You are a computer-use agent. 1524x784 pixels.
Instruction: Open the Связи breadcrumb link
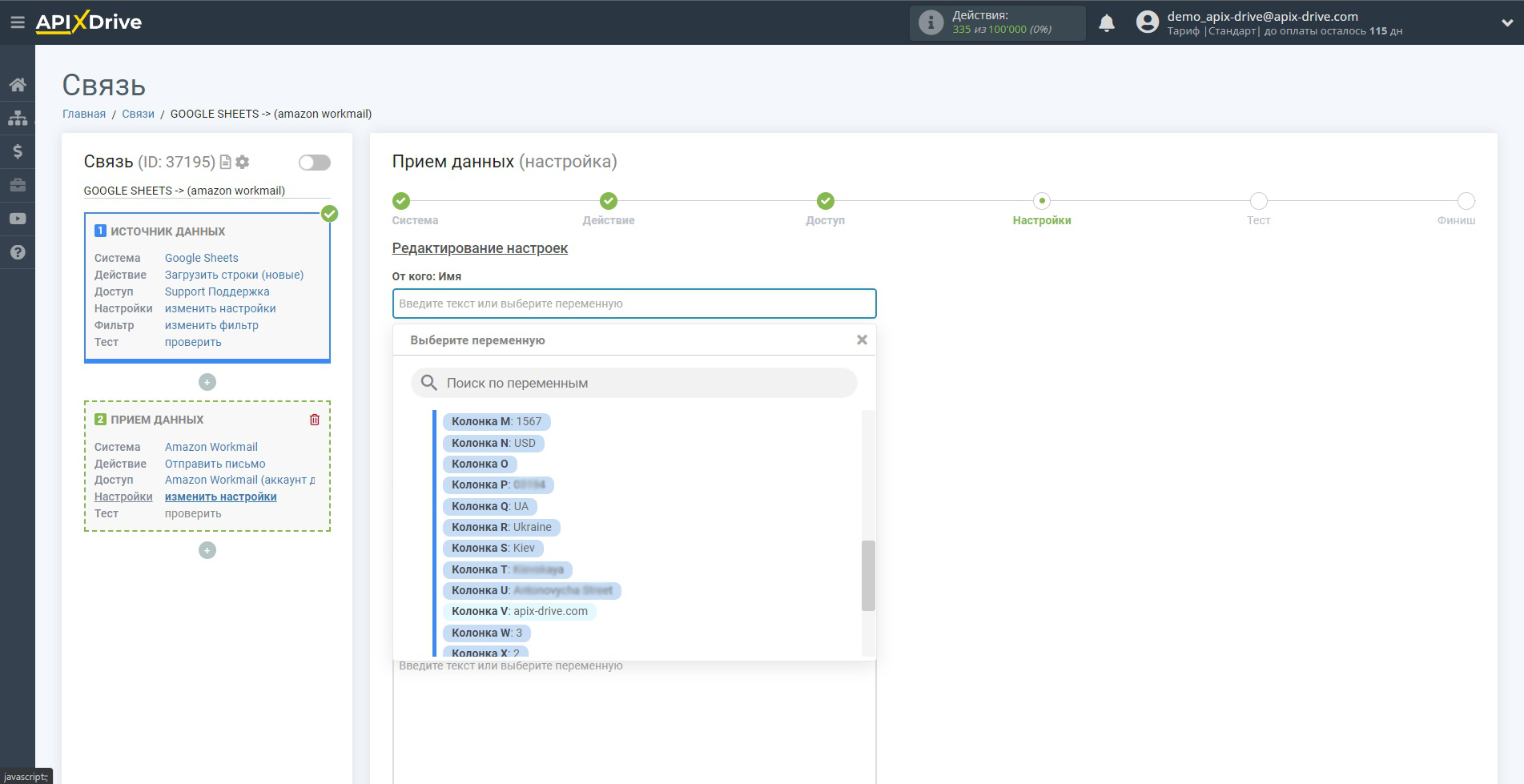pos(138,114)
